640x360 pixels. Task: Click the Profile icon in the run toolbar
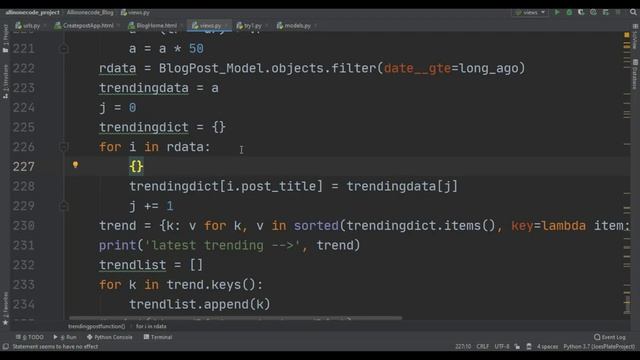593,12
